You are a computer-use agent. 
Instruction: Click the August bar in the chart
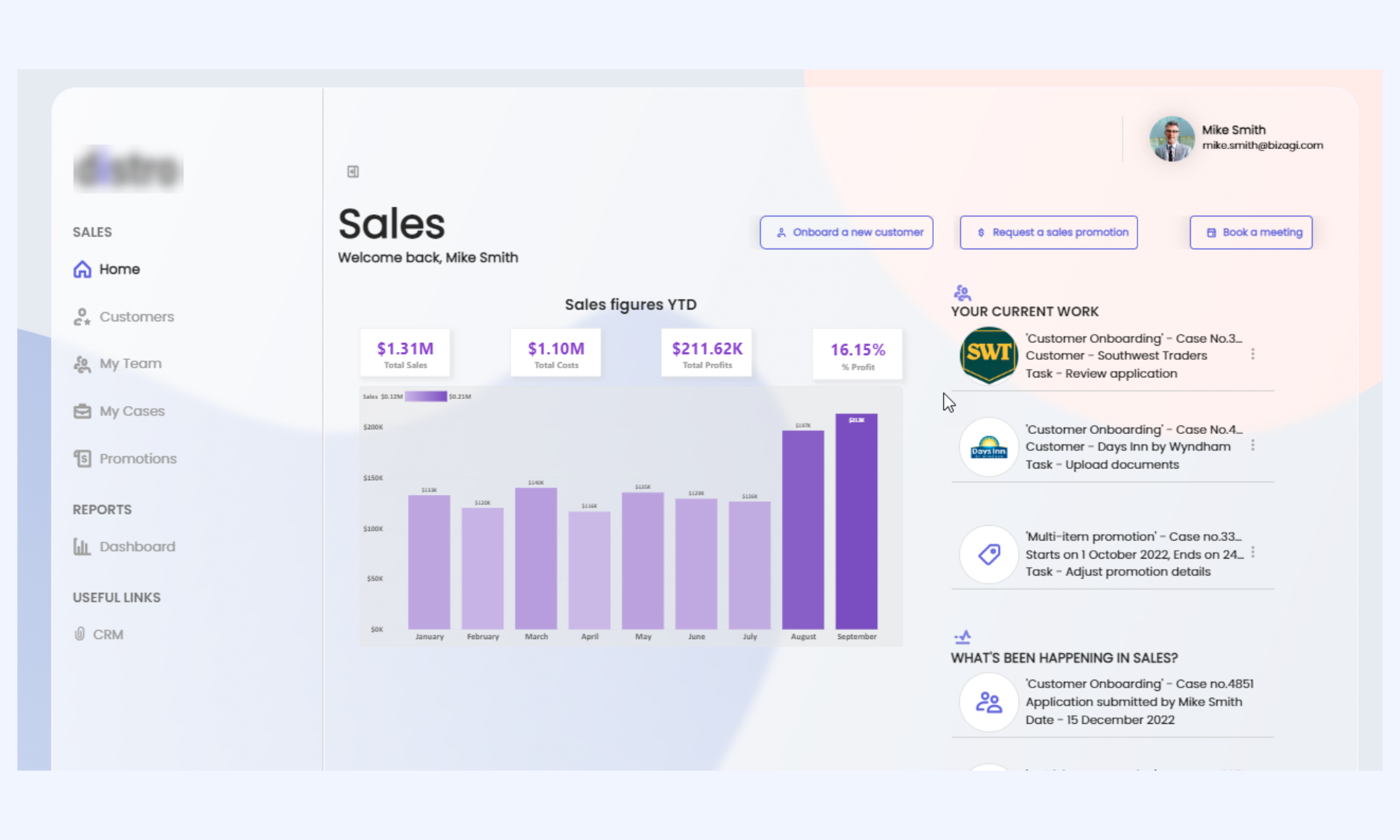[803, 530]
